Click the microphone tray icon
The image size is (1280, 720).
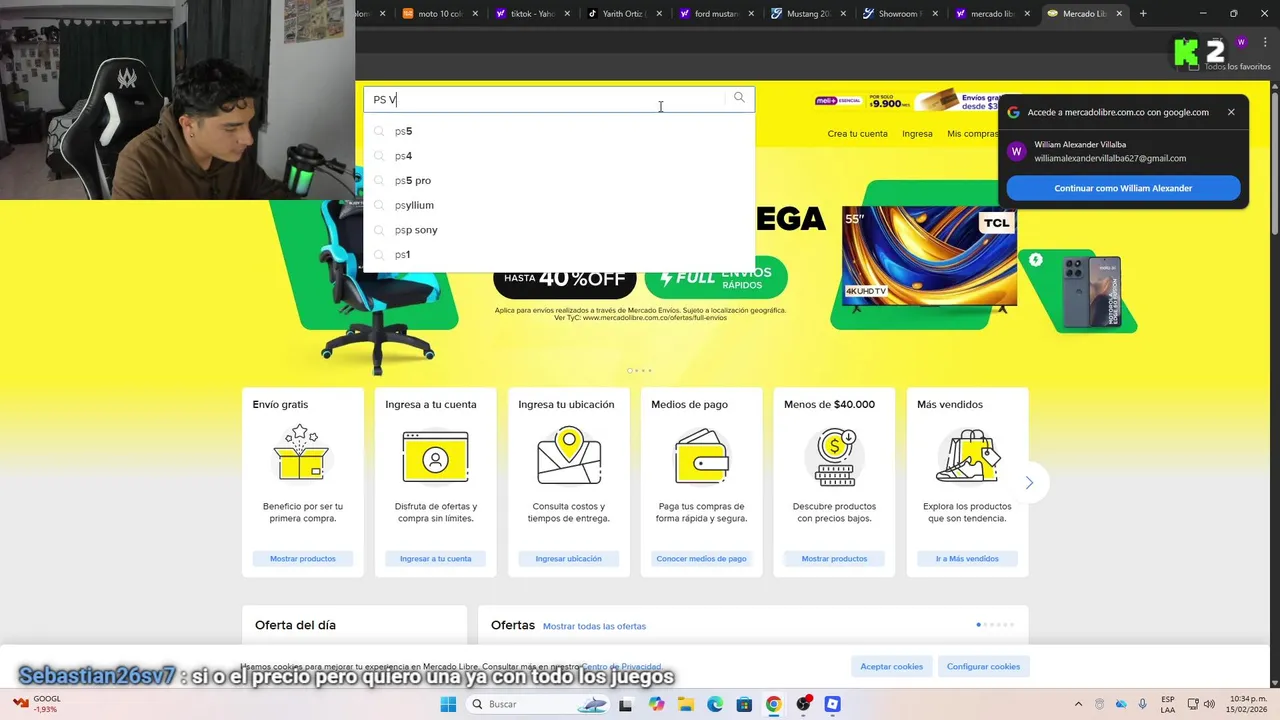tap(1142, 704)
